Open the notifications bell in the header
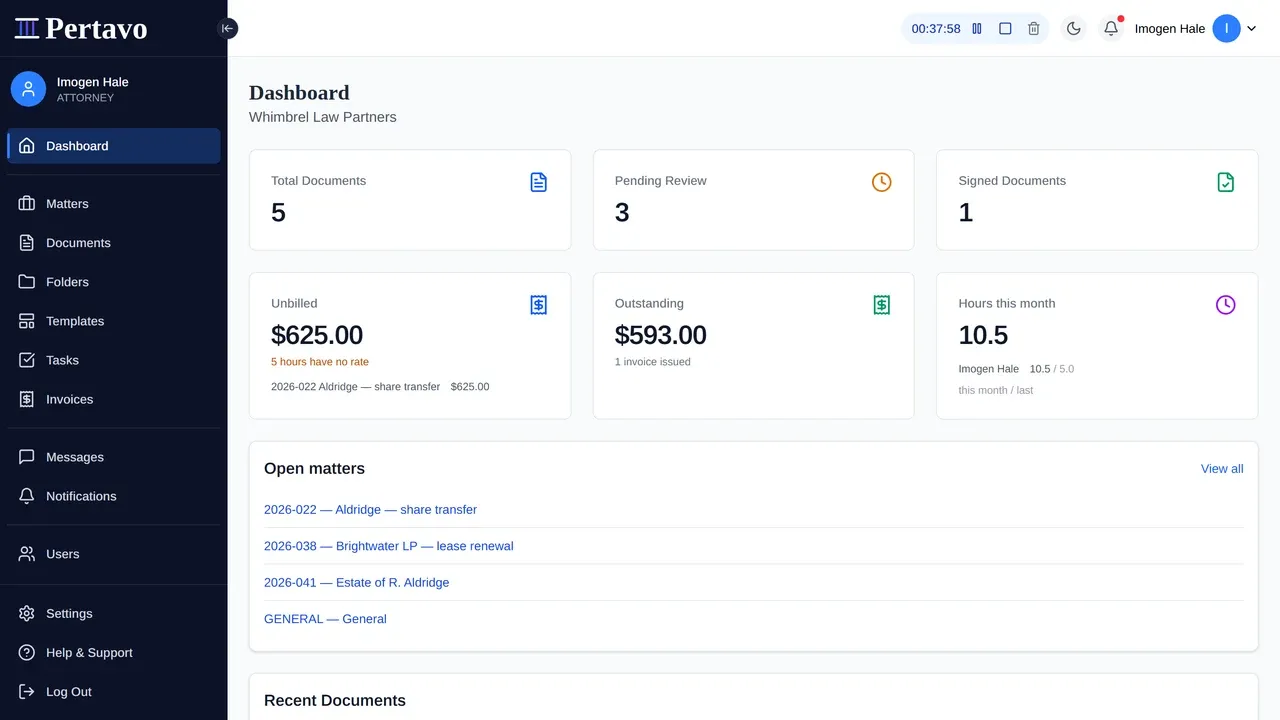Screen dimensions: 1280x720 pyautogui.click(x=1111, y=29)
